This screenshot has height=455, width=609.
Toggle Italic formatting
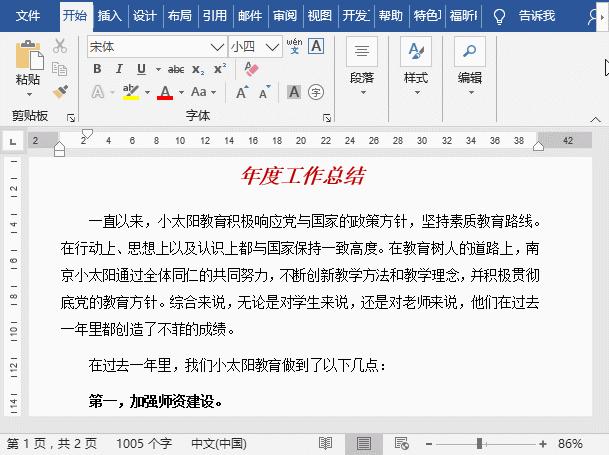[119, 69]
